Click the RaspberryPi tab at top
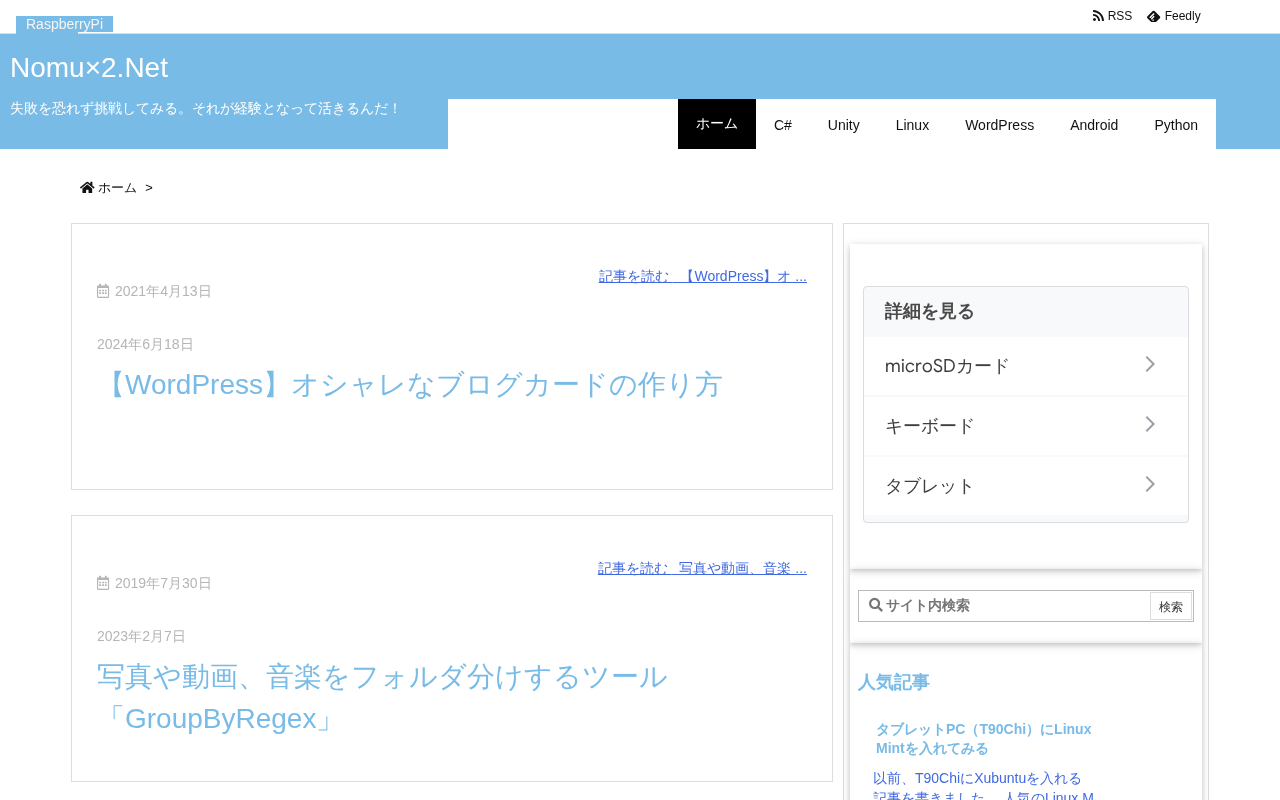Image resolution: width=1280 pixels, height=800 pixels. pos(64,24)
